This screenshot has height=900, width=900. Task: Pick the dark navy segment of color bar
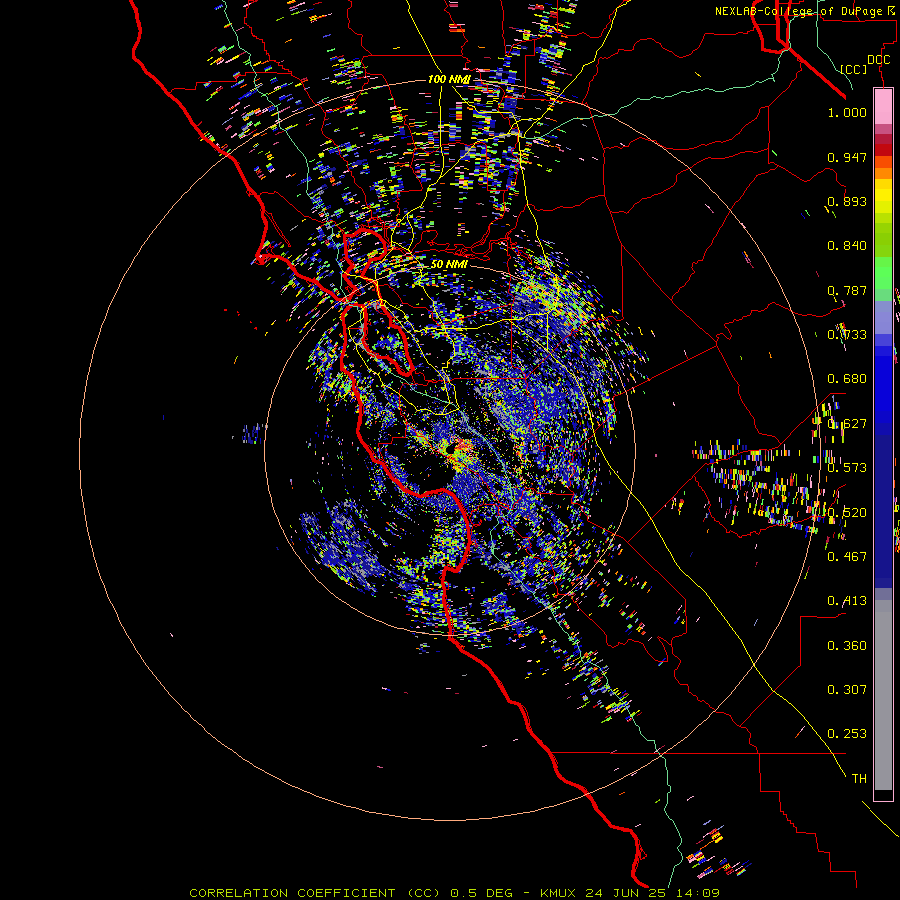[x=883, y=511]
